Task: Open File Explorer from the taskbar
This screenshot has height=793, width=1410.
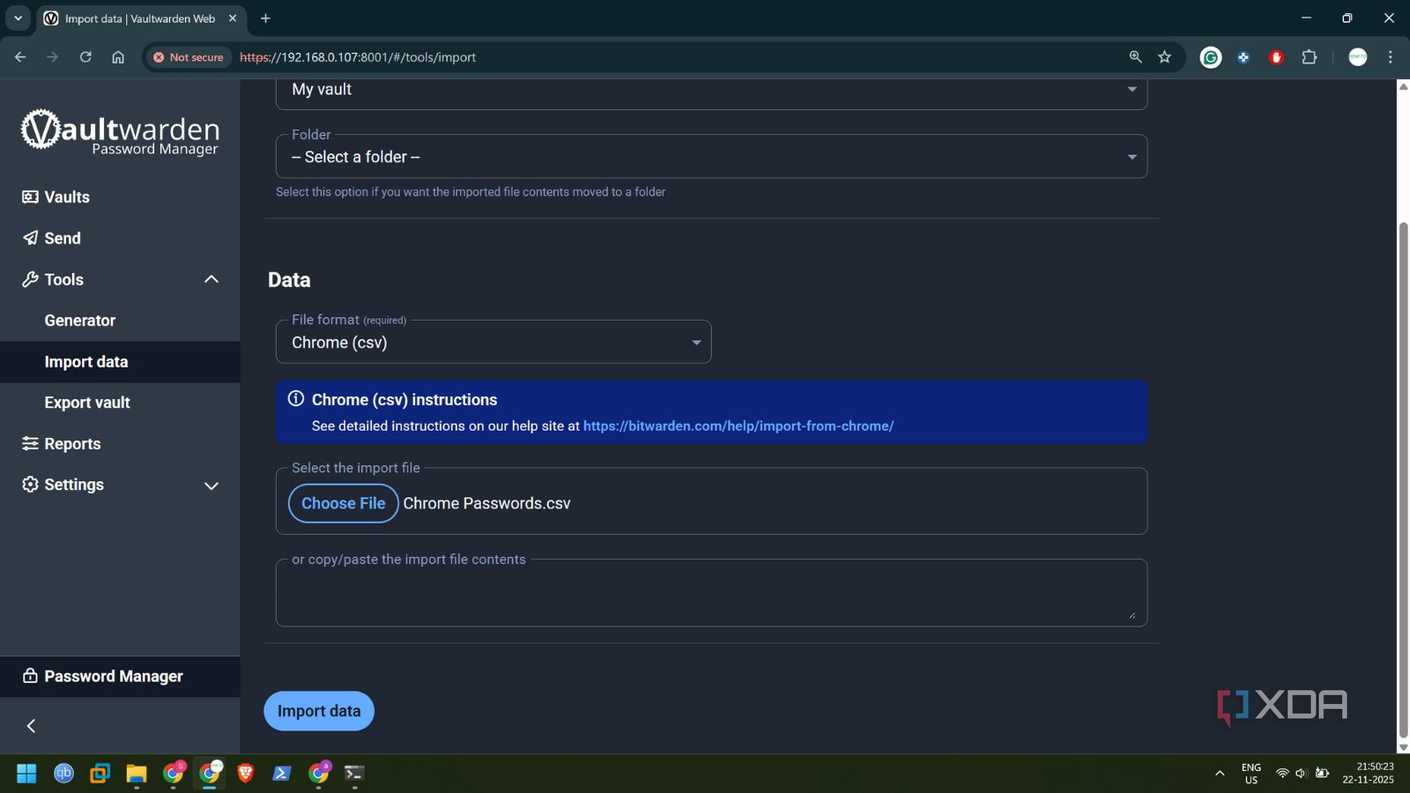Action: [x=137, y=773]
